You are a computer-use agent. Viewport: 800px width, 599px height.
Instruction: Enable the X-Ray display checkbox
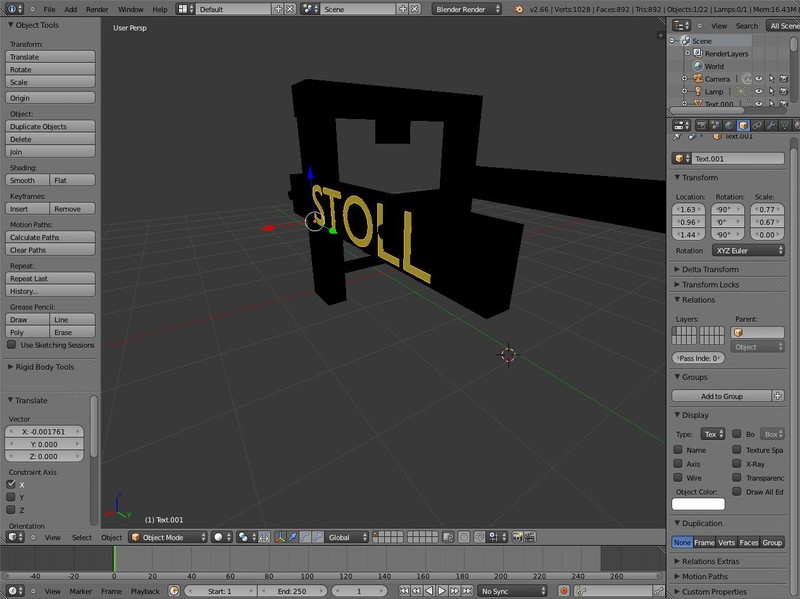[x=737, y=463]
